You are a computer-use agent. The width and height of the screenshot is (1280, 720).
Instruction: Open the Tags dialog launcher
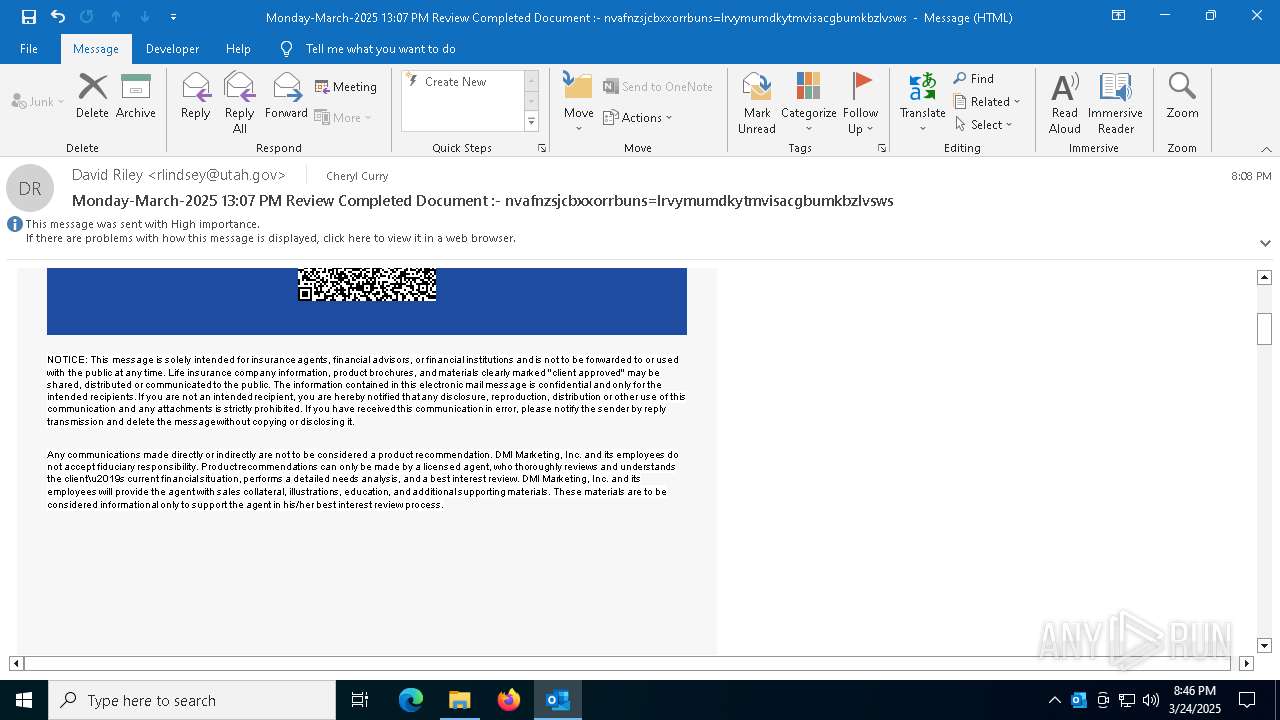[882, 148]
